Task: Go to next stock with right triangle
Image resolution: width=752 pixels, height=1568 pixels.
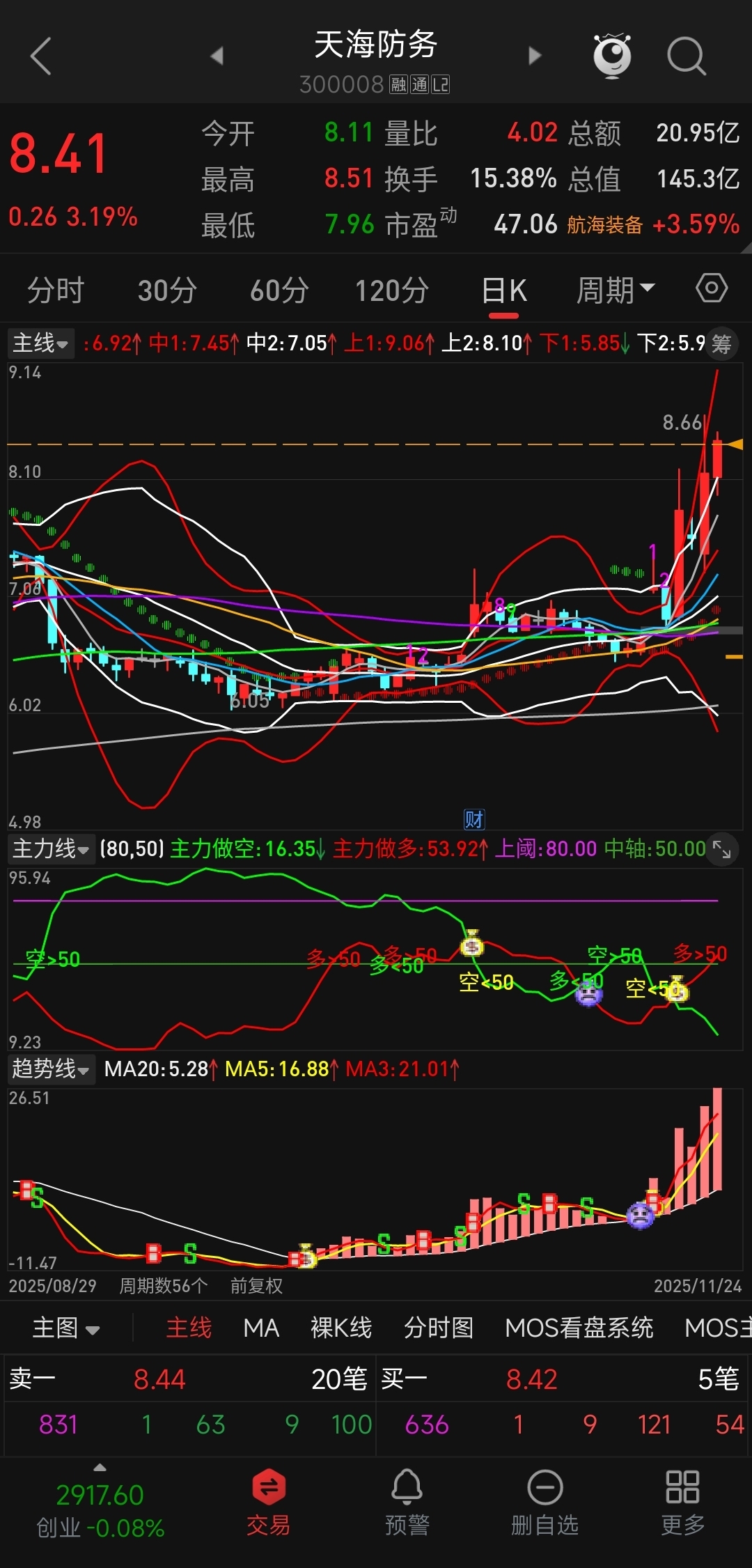Action: coord(534,56)
